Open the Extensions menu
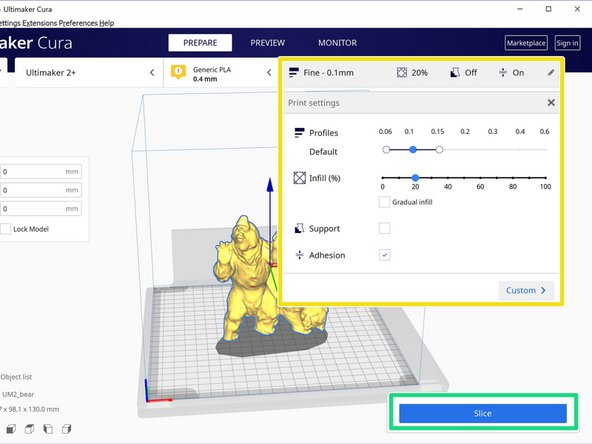 [39, 23]
